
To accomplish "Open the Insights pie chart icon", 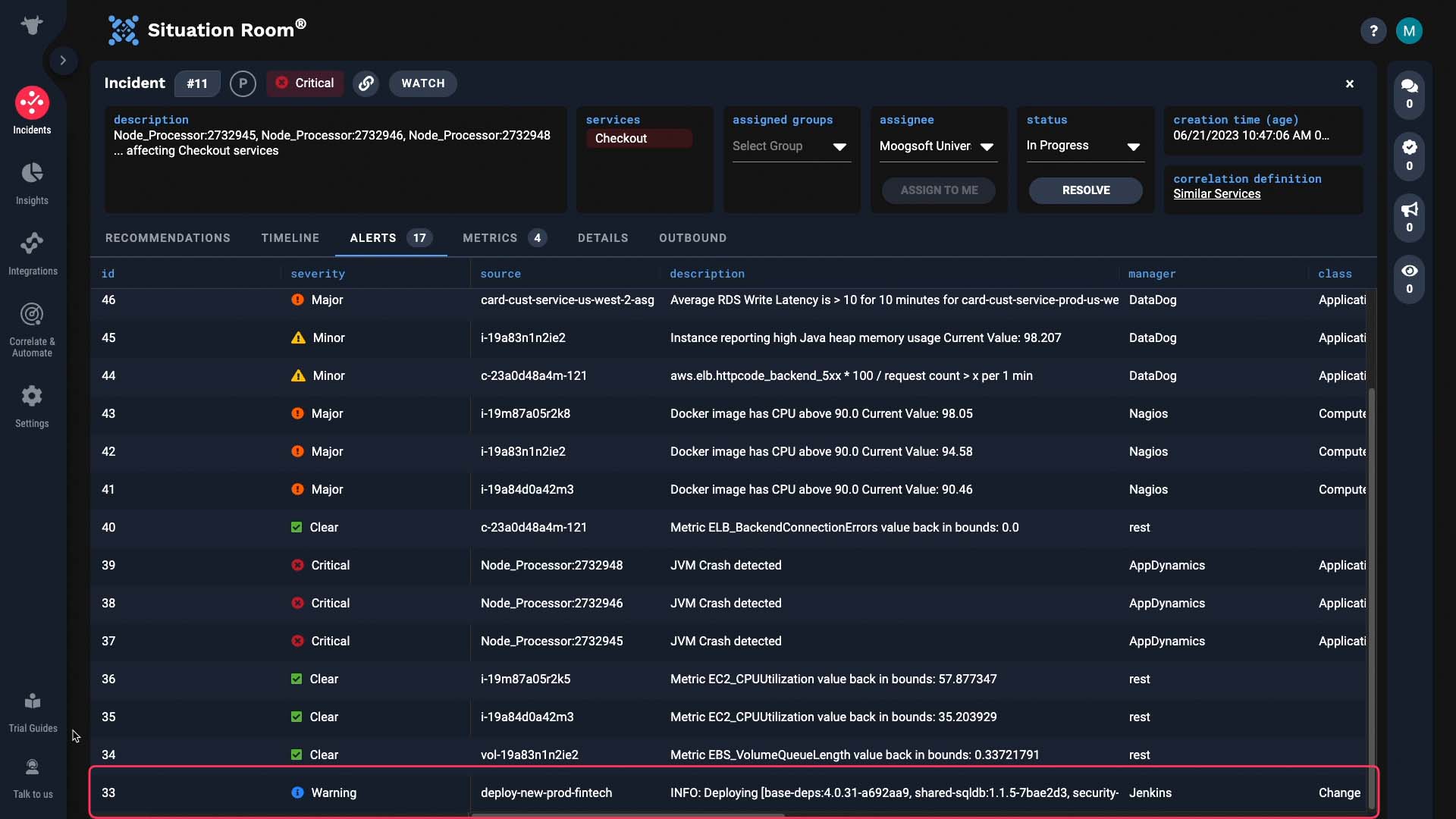I will point(32,173).
